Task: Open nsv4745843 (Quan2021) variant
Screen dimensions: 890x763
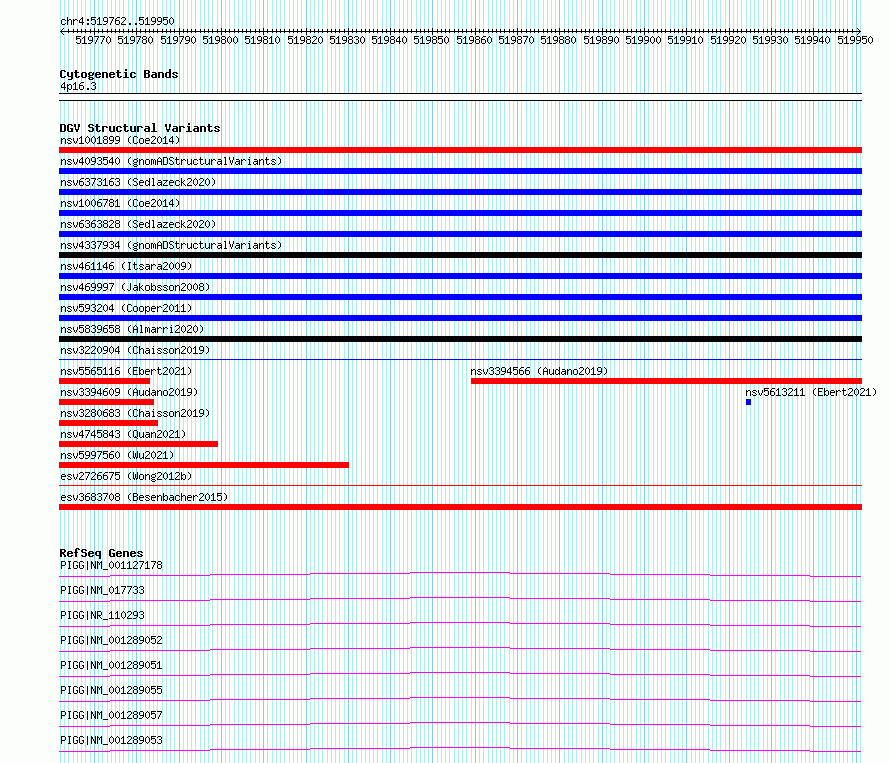Action: pyautogui.click(x=123, y=434)
